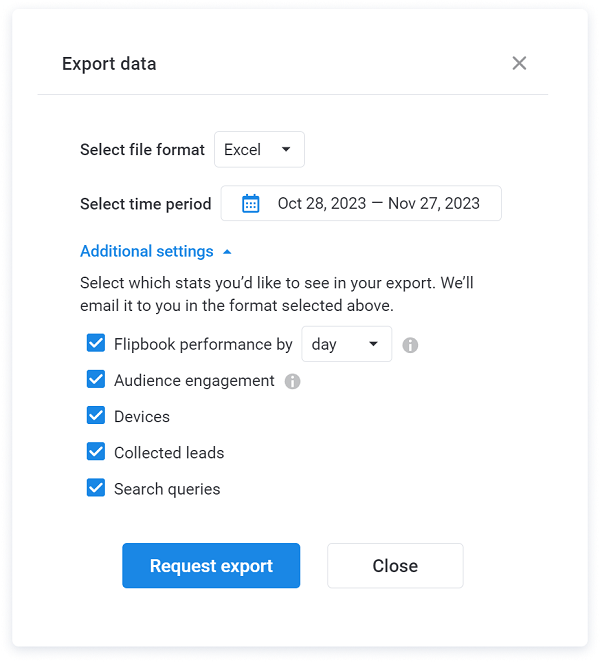Click the Devices label text
Screen dimensions: 600x662
tap(142, 417)
